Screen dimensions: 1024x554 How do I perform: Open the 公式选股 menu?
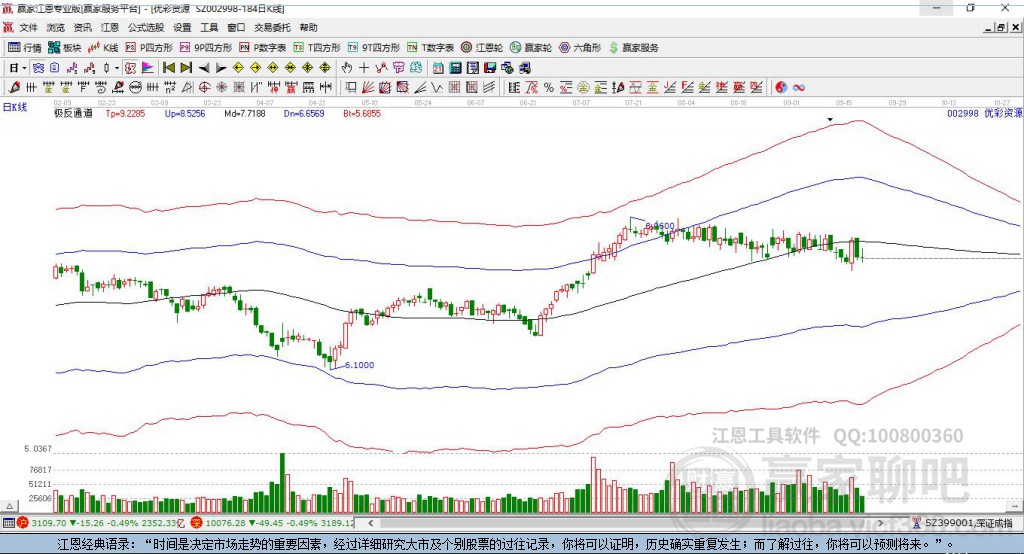point(146,27)
